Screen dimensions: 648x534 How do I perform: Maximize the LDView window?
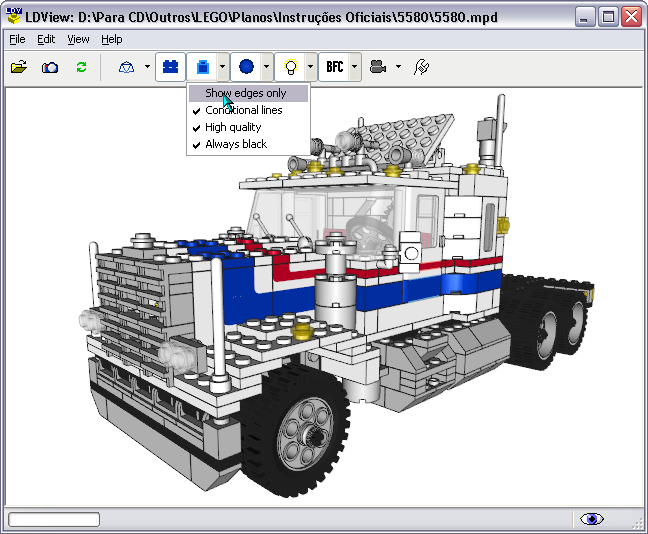[608, 17]
